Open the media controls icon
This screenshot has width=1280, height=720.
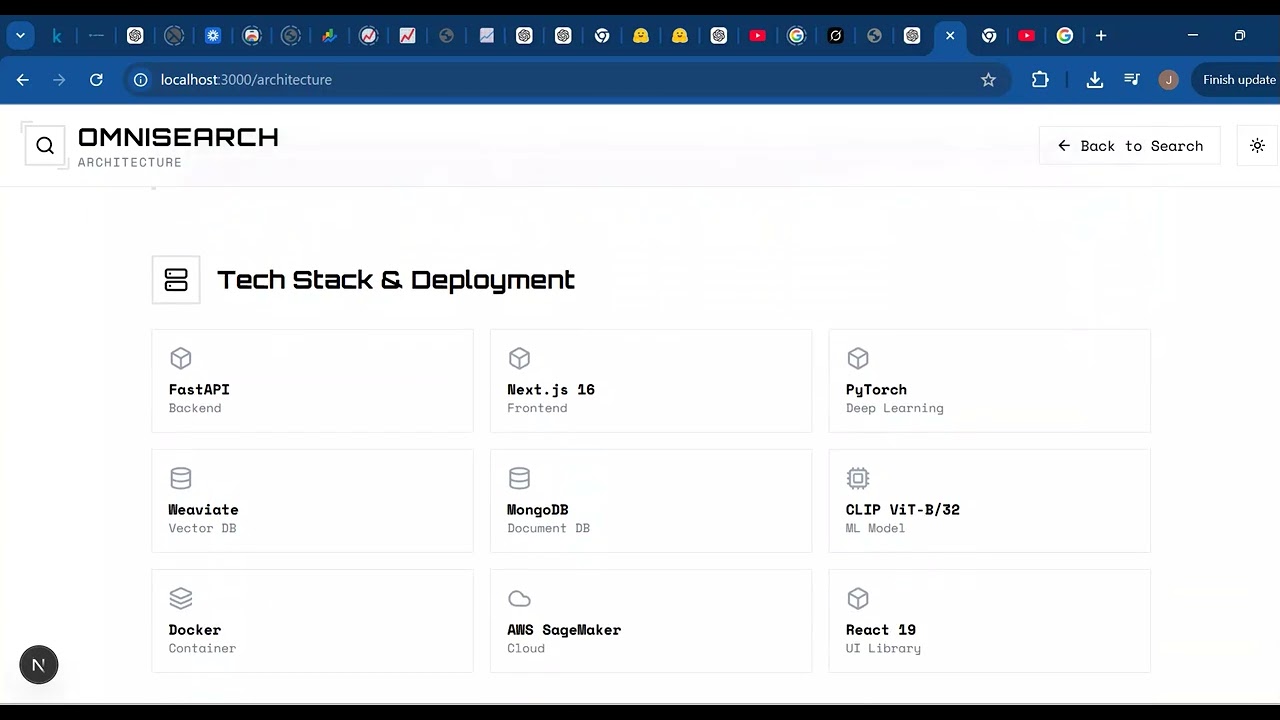[1132, 80]
